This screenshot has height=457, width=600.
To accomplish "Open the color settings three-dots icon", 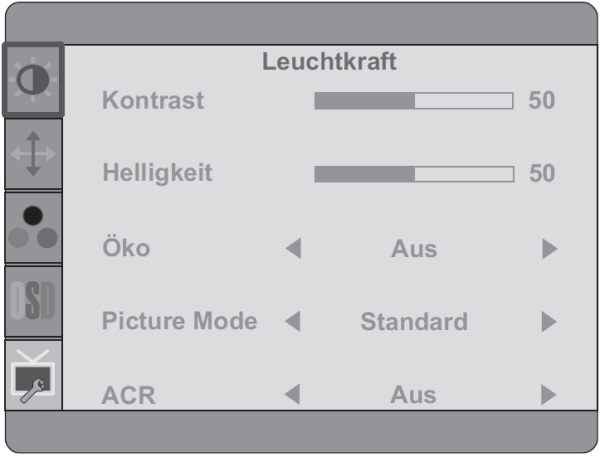I will tap(33, 228).
